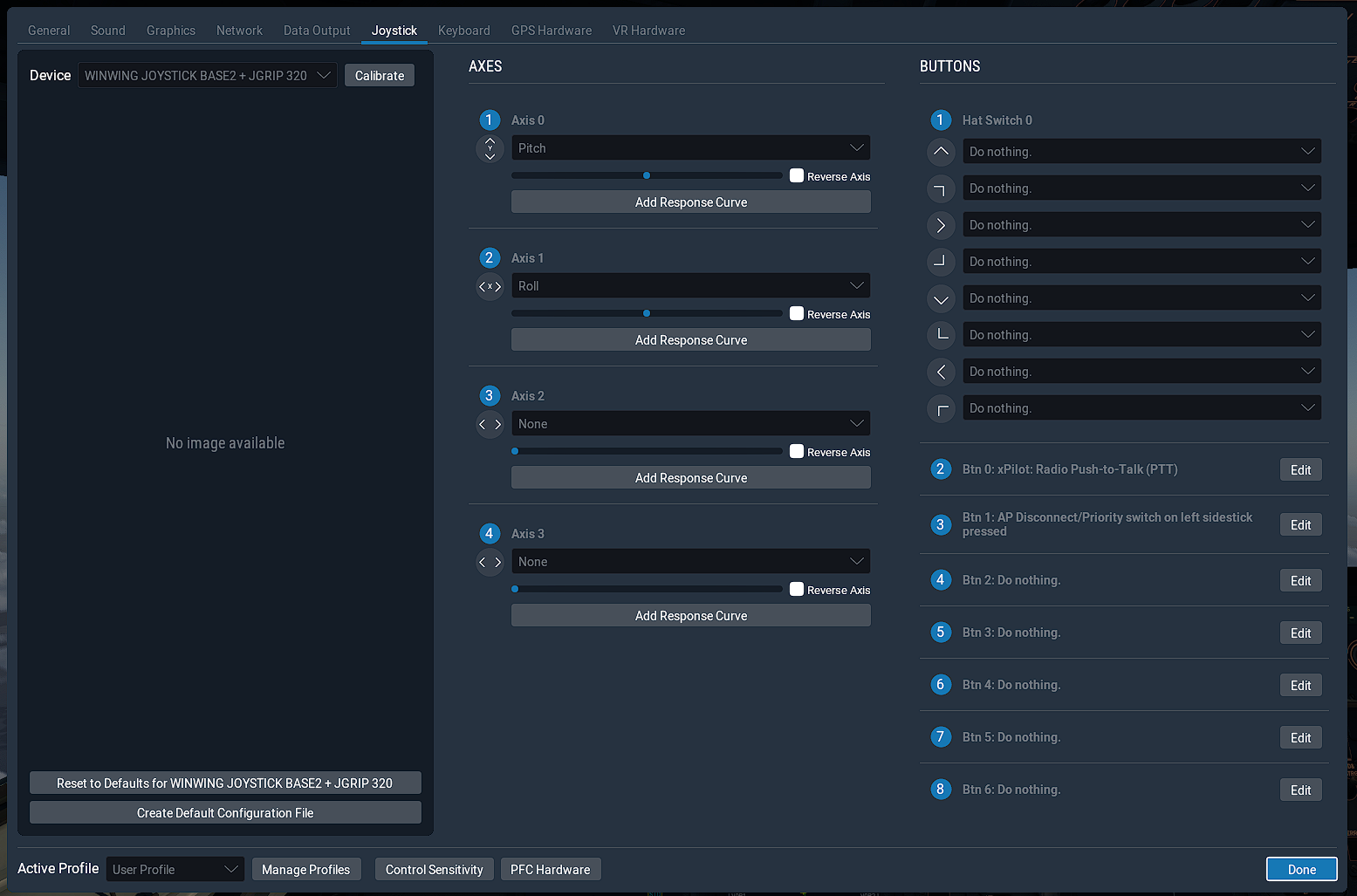Switch to the Keyboard tab
The height and width of the screenshot is (896, 1357).
[464, 30]
